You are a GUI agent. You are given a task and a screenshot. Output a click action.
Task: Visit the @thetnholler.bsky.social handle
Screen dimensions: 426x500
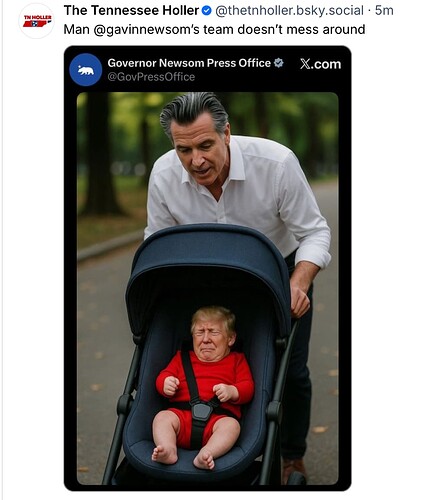289,11
